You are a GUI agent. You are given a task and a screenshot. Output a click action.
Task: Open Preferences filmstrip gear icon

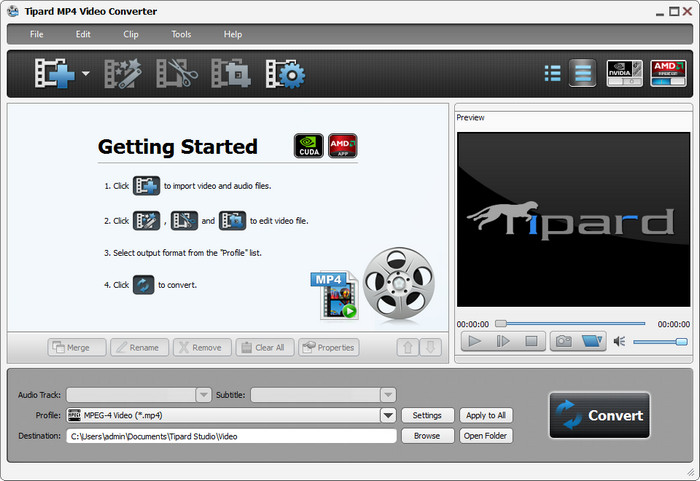285,74
